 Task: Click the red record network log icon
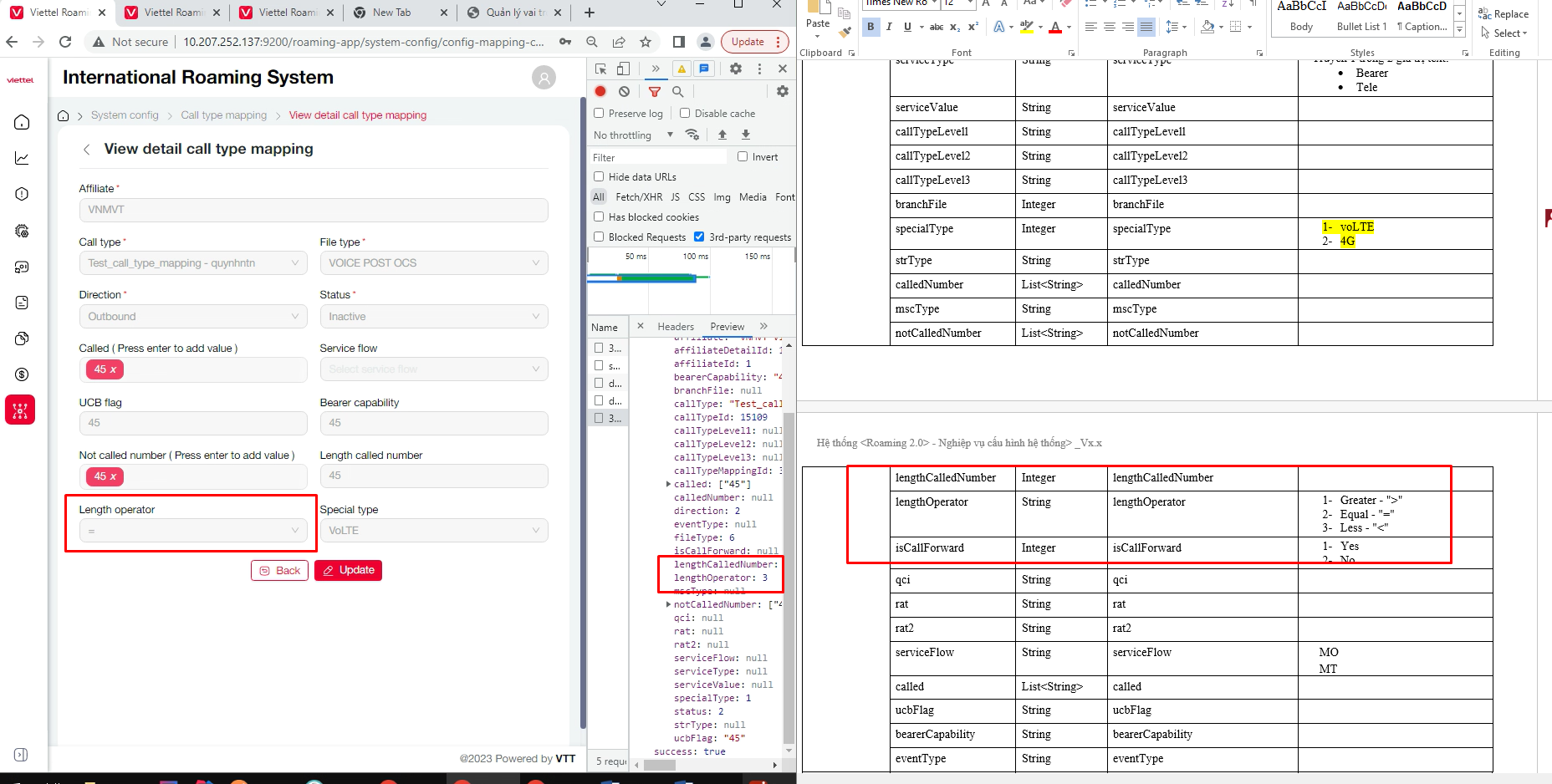click(x=600, y=92)
